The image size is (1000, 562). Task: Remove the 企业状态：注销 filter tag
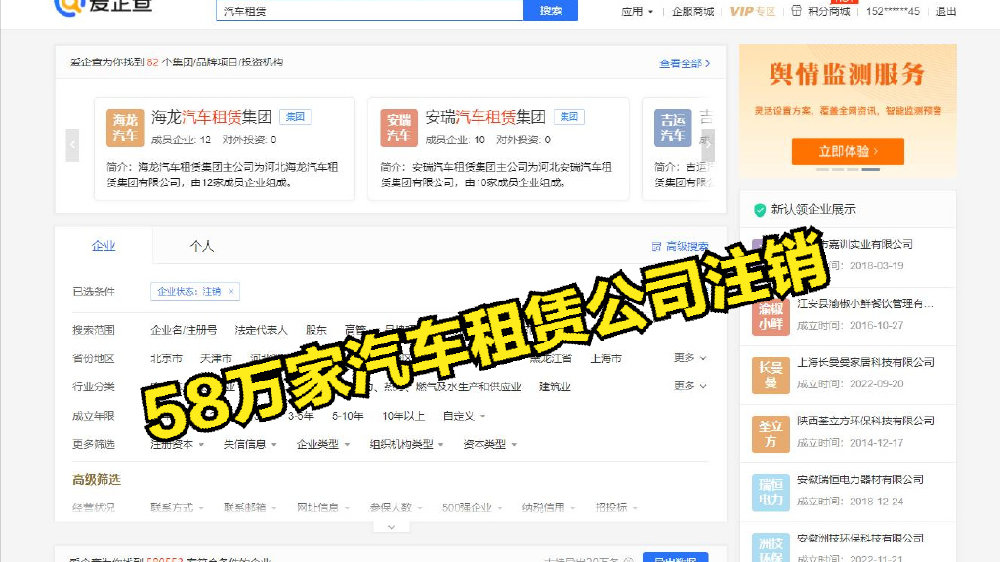coord(231,292)
